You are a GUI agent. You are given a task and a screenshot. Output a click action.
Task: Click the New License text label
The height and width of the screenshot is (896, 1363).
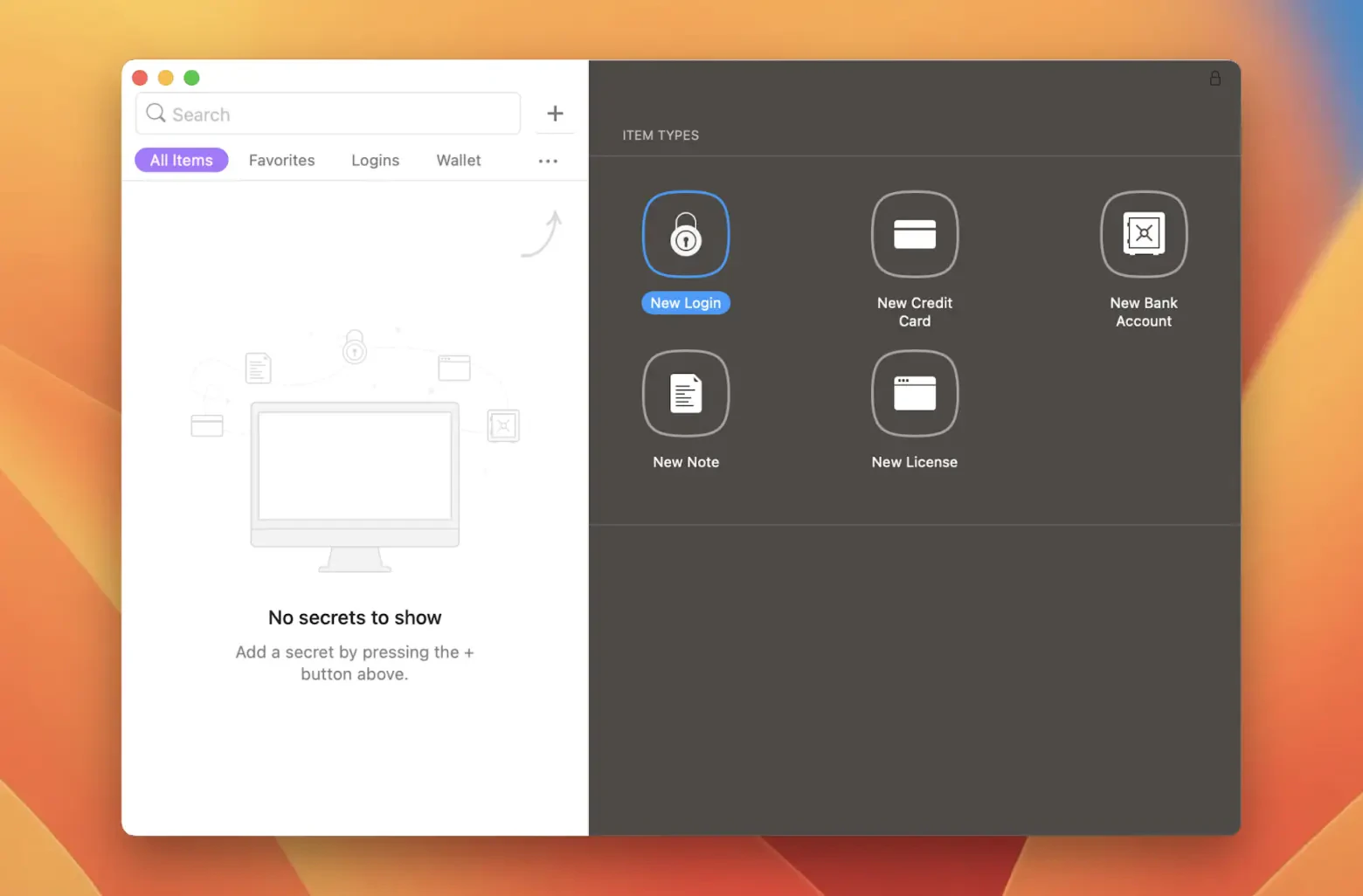[x=915, y=462]
